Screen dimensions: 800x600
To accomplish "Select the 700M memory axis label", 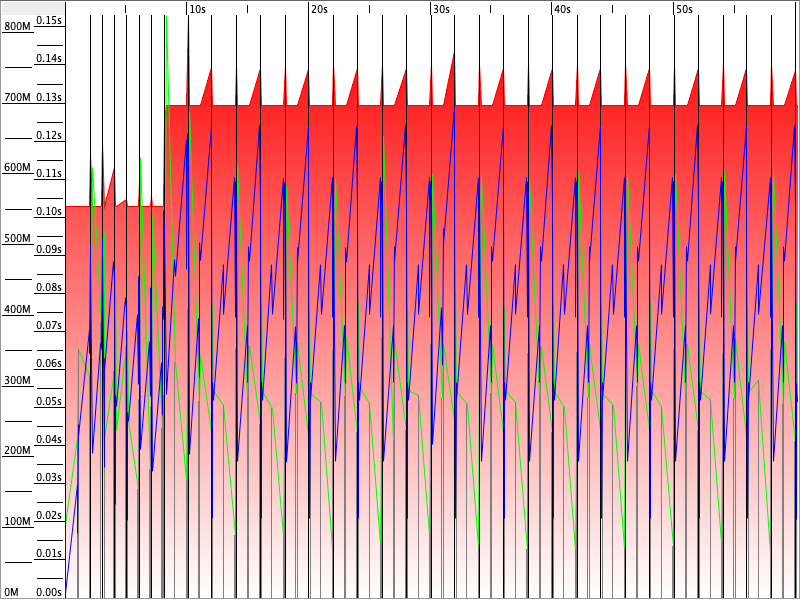I will pyautogui.click(x=18, y=98).
